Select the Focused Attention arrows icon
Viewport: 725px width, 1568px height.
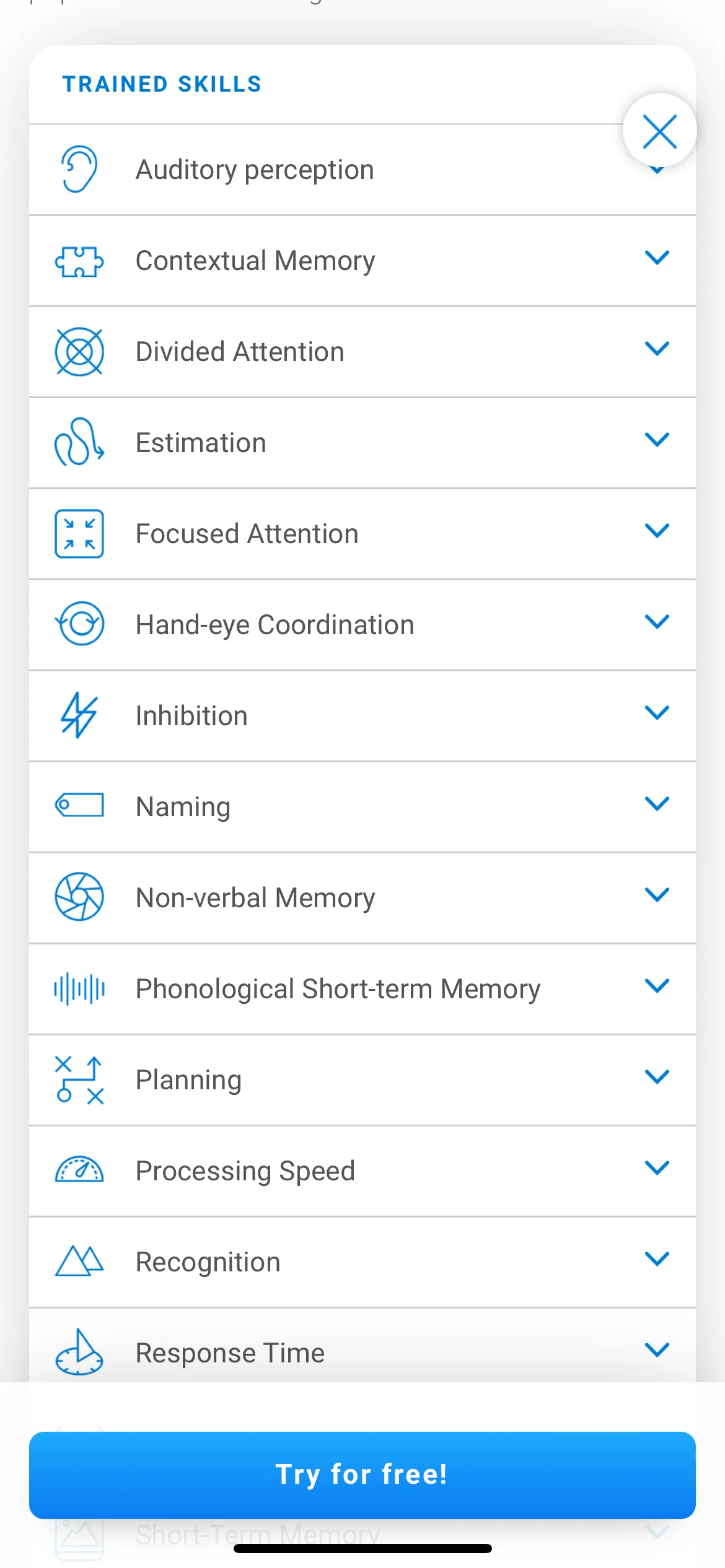79,534
